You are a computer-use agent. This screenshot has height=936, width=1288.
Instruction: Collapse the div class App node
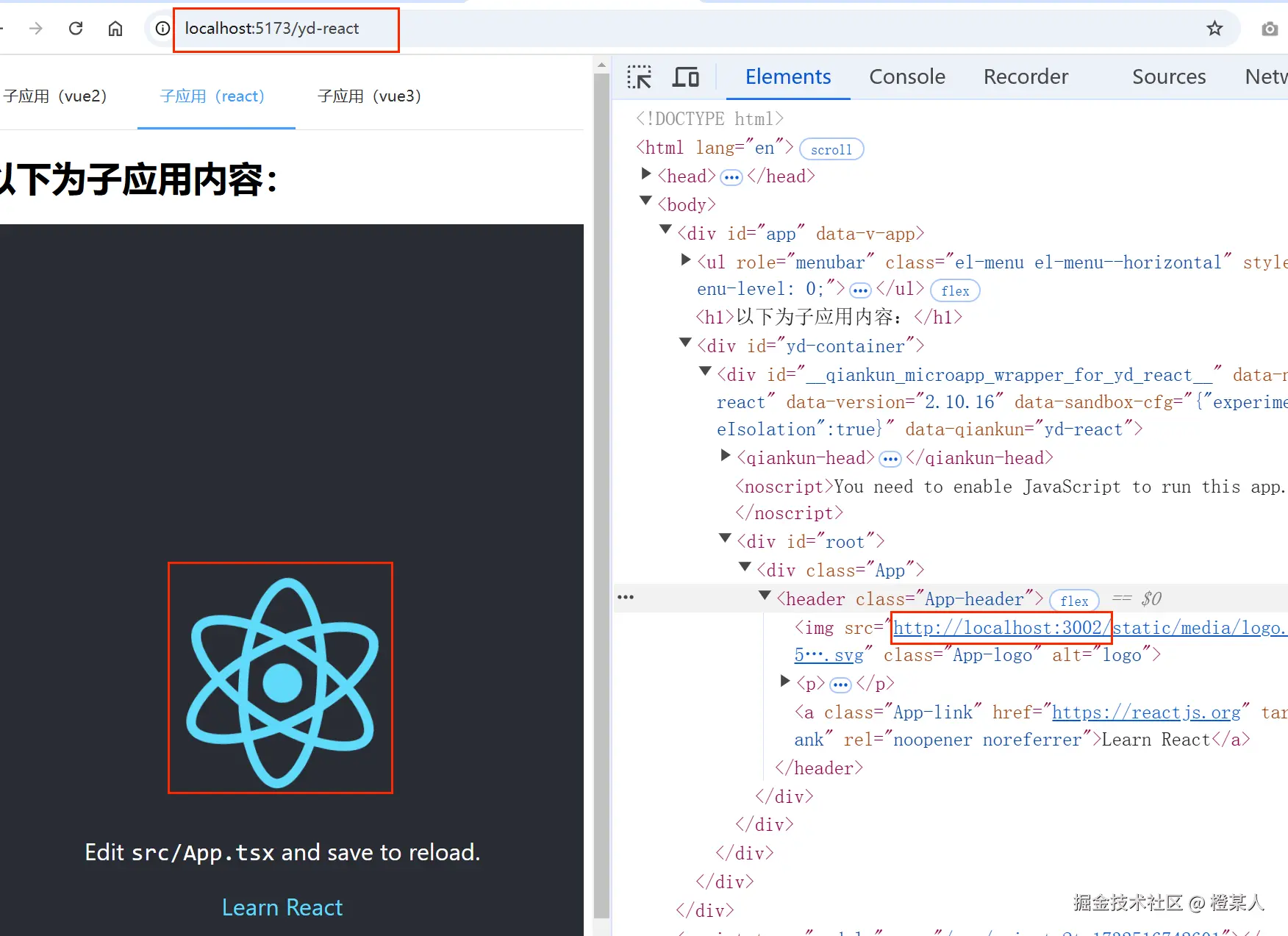pyautogui.click(x=745, y=567)
